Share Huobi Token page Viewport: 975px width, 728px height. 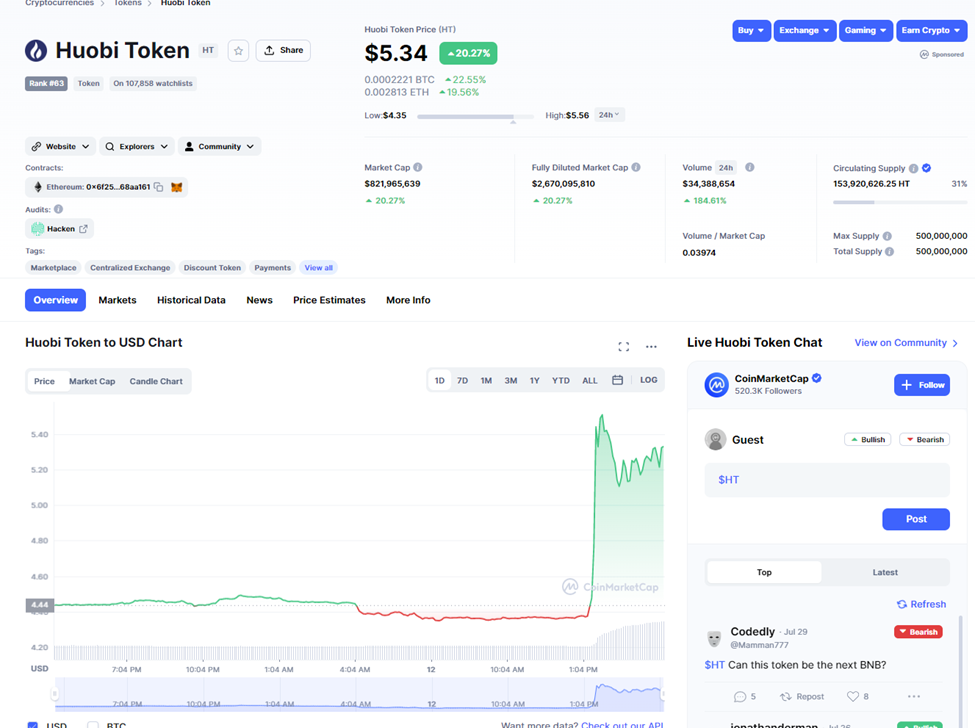[x=283, y=50]
